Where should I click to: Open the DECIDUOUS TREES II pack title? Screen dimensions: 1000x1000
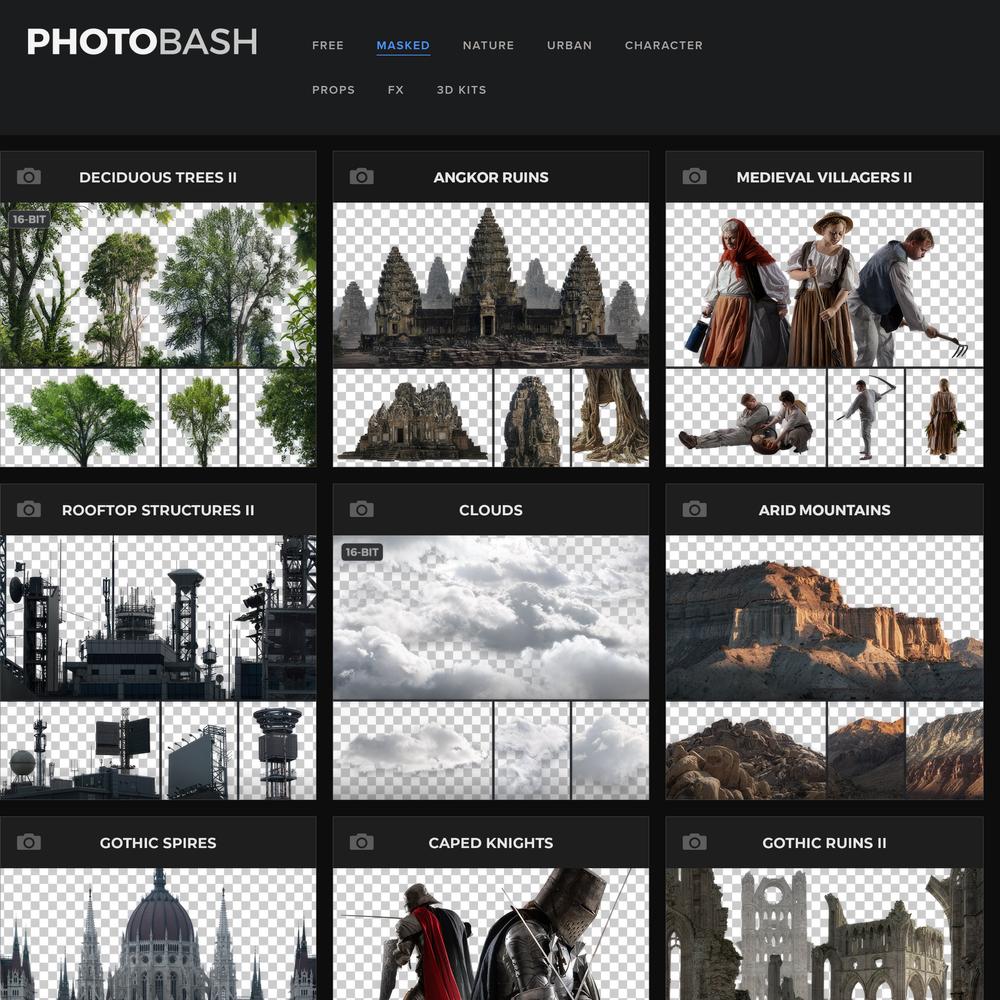coord(158,177)
